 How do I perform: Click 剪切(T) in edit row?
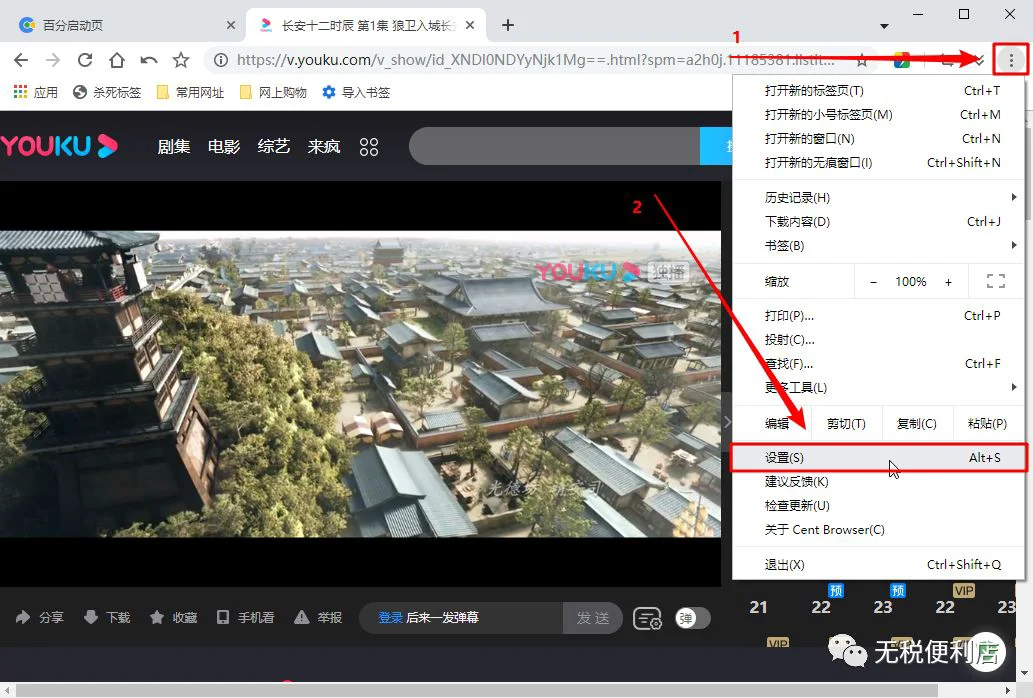point(846,423)
